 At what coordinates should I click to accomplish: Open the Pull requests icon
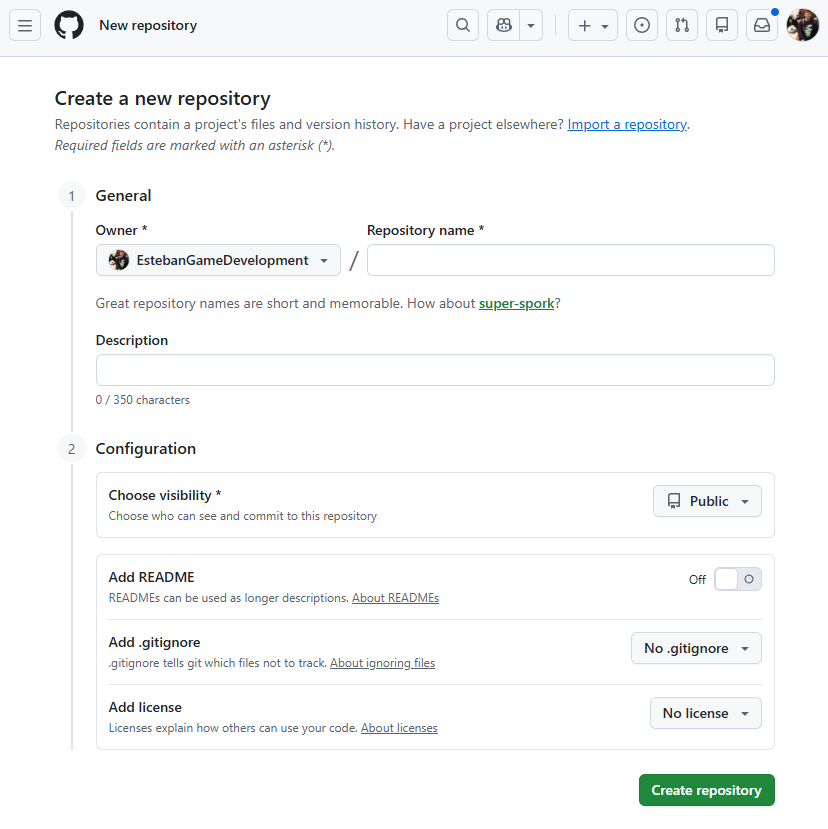pyautogui.click(x=682, y=26)
